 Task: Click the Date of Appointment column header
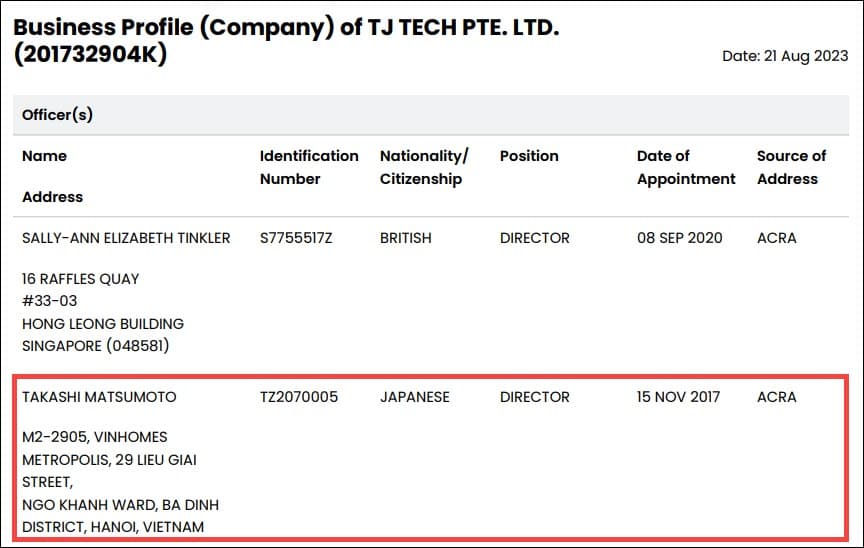(x=685, y=167)
